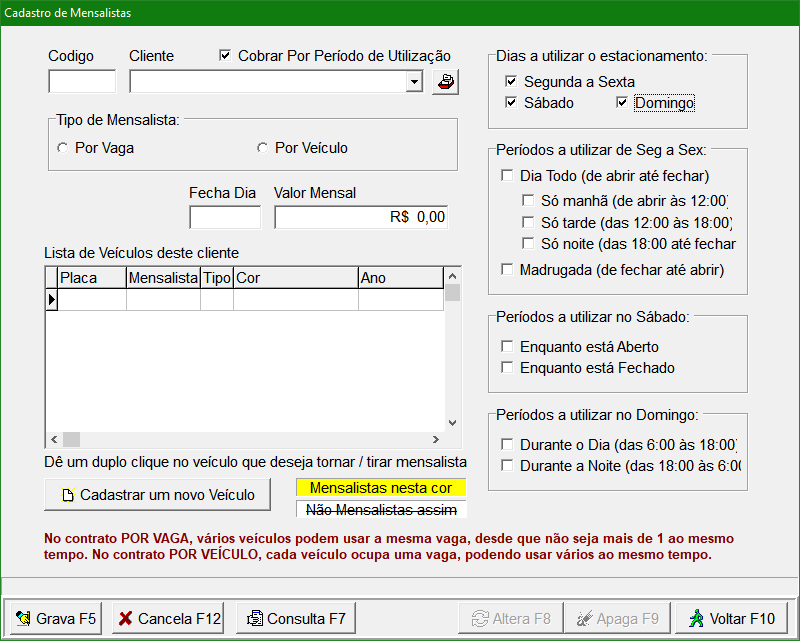This screenshot has height=641, width=800.
Task: Click the Placa column header
Action: 92,278
